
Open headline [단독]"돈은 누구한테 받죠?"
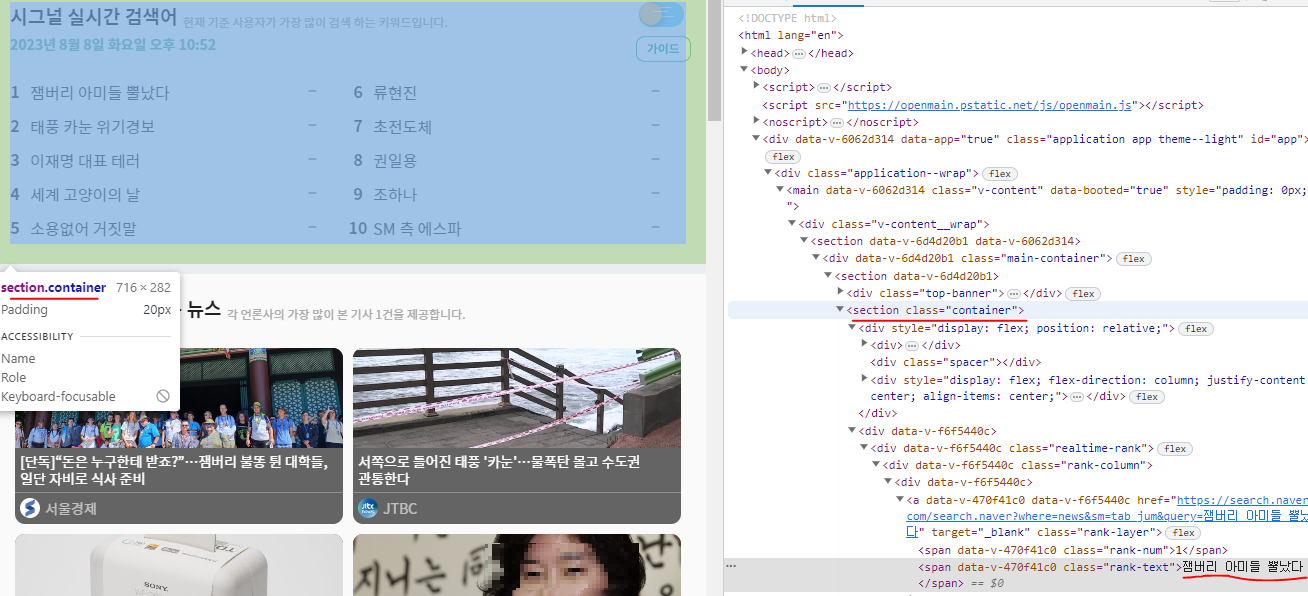(x=174, y=470)
